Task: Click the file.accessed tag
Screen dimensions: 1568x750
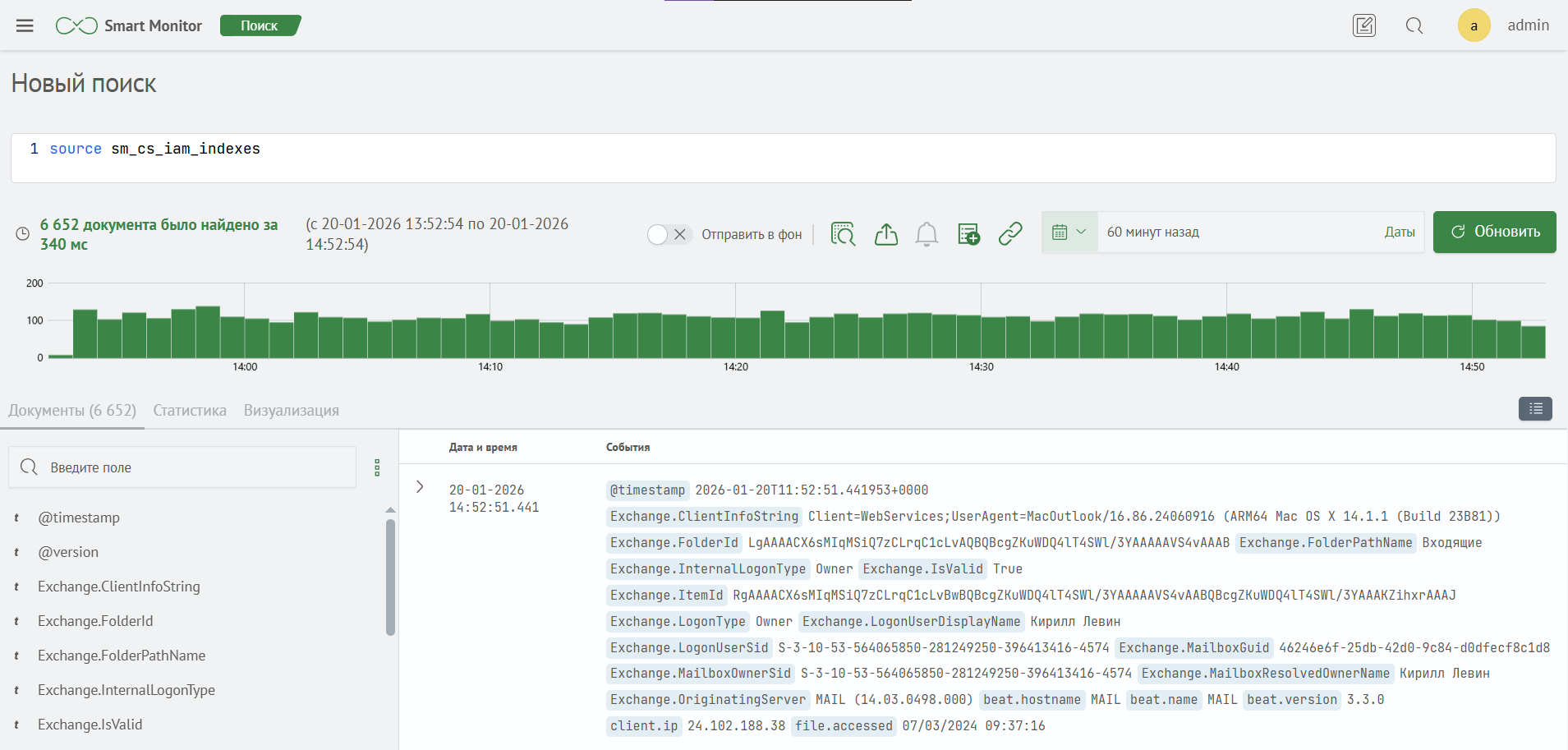Action: coord(844,726)
